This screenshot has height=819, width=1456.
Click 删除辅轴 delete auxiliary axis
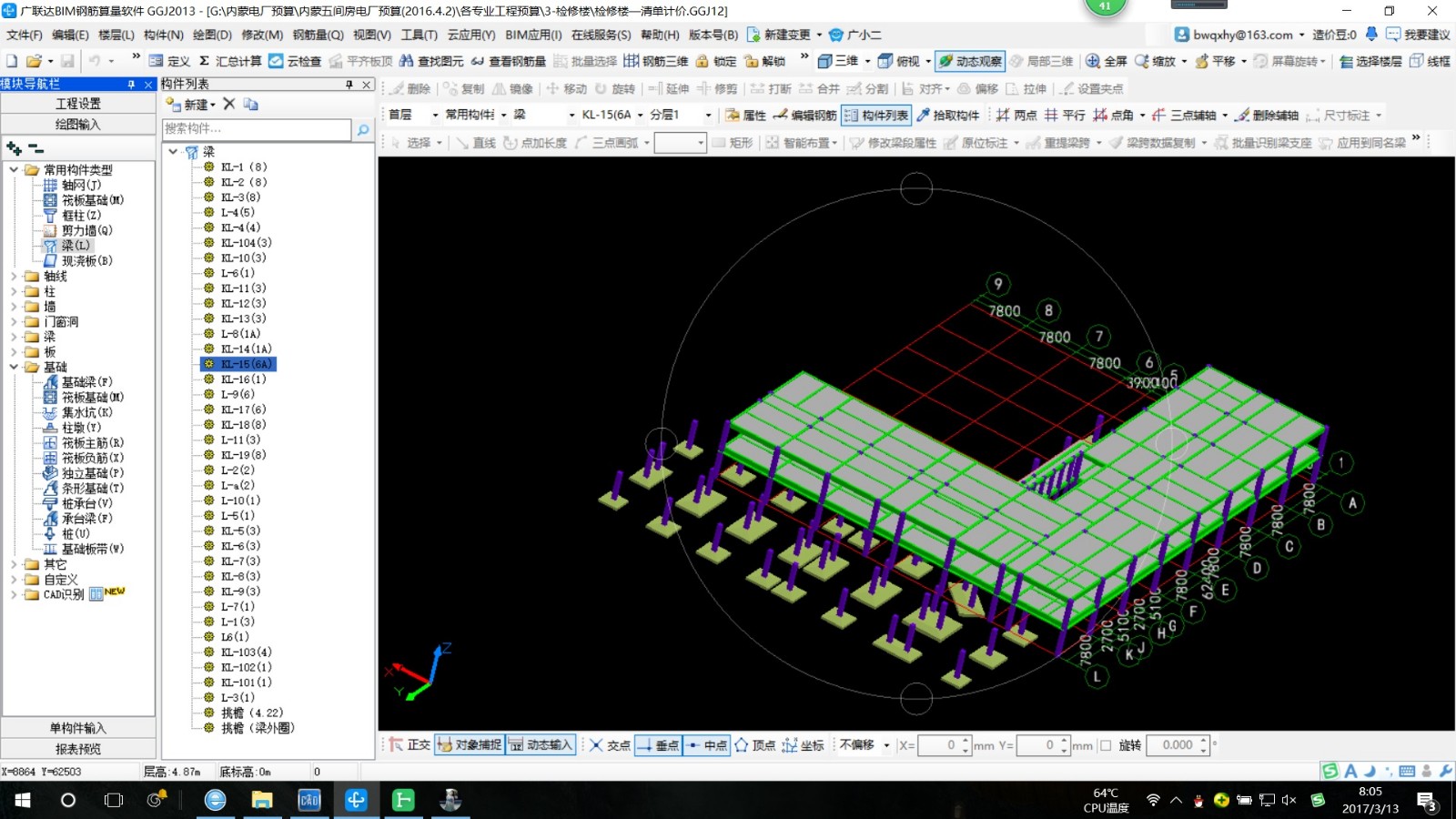pyautogui.click(x=1267, y=115)
